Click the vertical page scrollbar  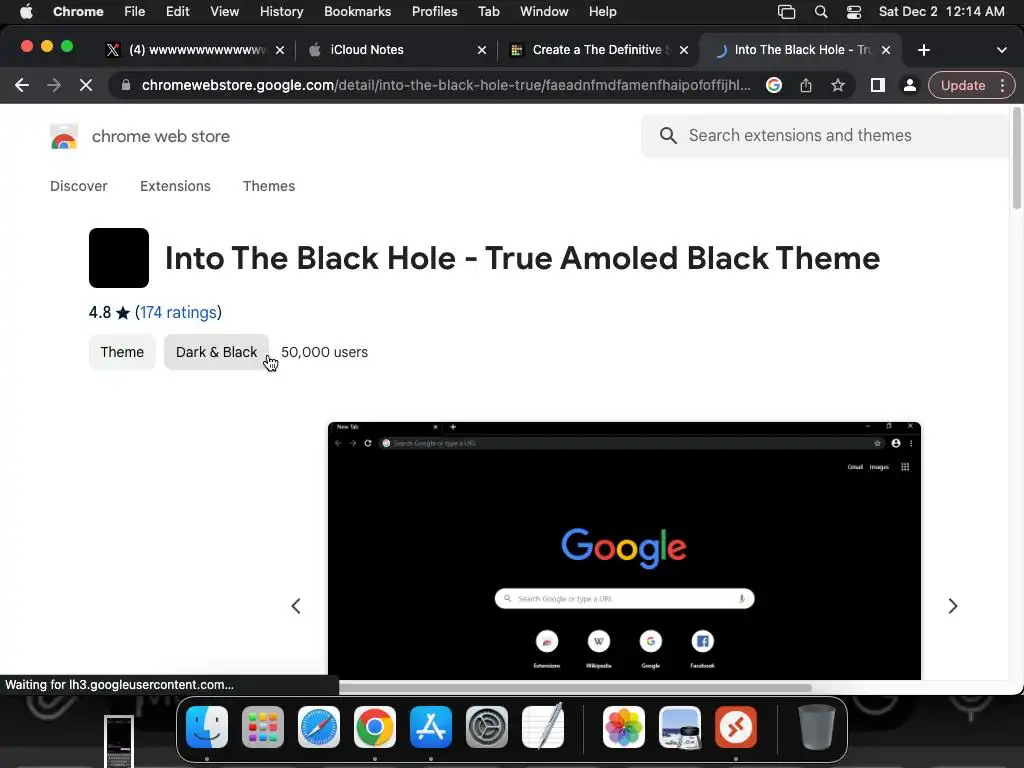coord(1016,159)
